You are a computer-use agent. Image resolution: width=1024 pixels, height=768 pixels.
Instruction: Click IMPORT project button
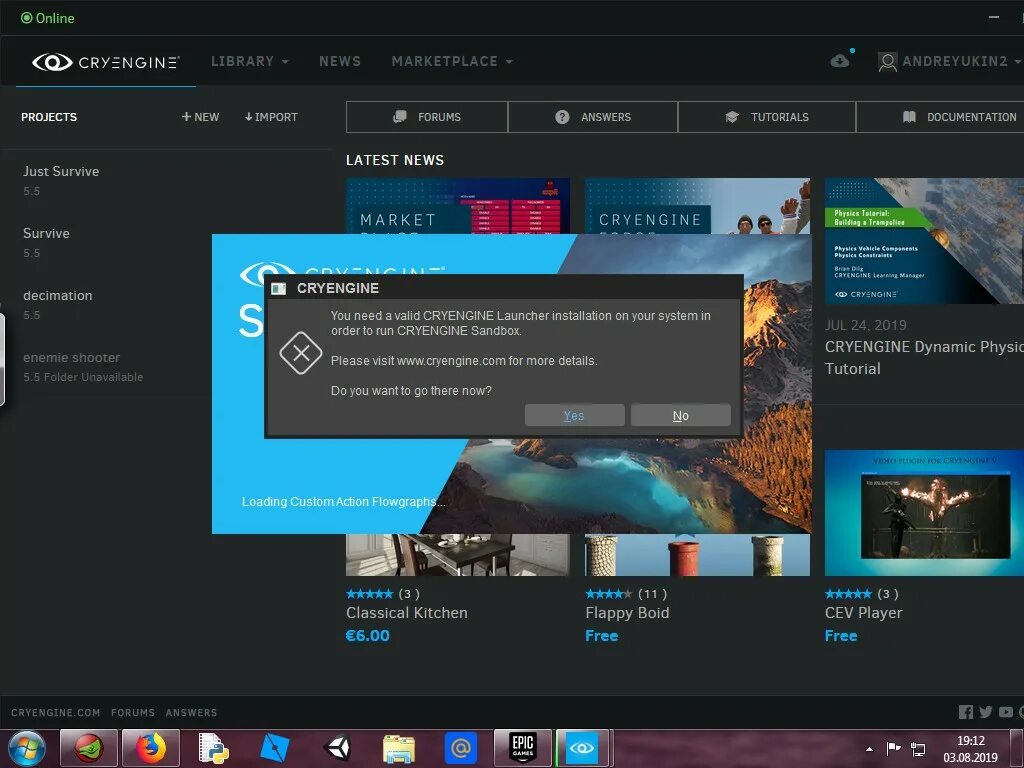(x=271, y=117)
